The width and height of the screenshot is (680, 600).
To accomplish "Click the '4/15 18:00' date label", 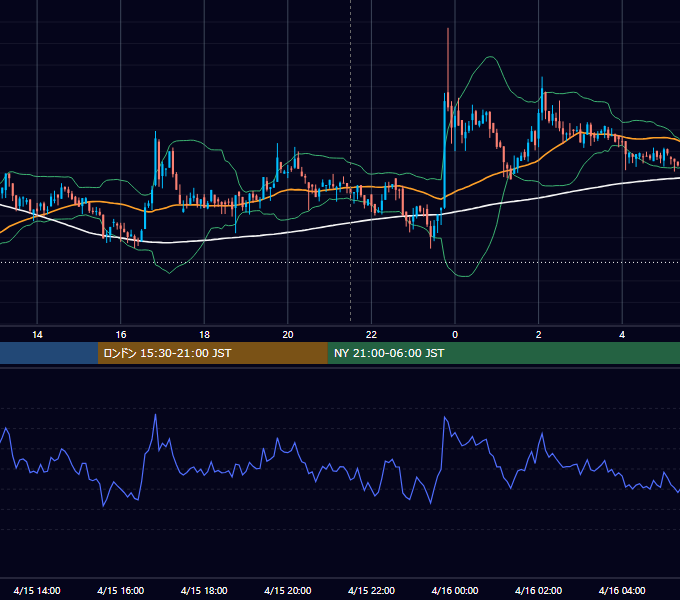I will [204, 590].
